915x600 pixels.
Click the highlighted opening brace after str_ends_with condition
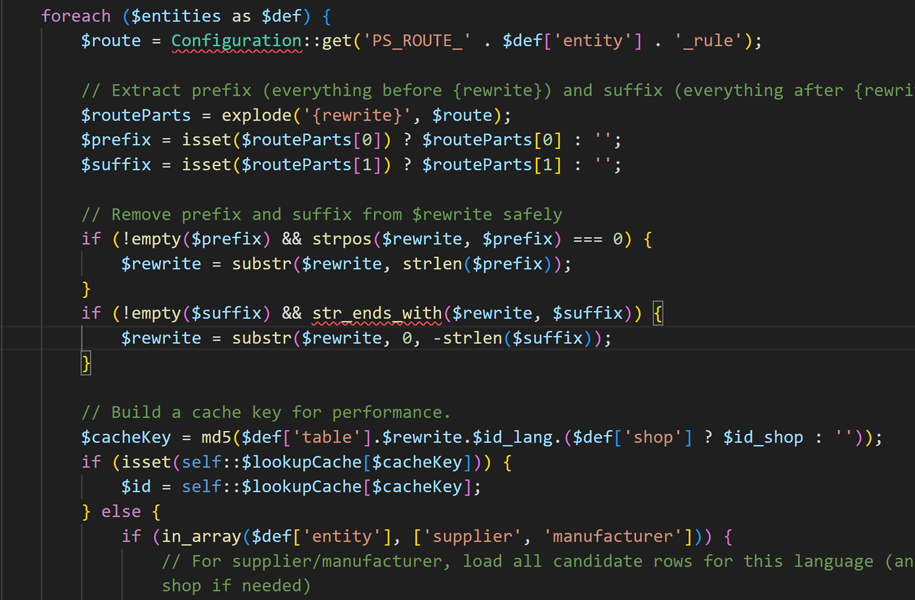pyautogui.click(x=658, y=313)
